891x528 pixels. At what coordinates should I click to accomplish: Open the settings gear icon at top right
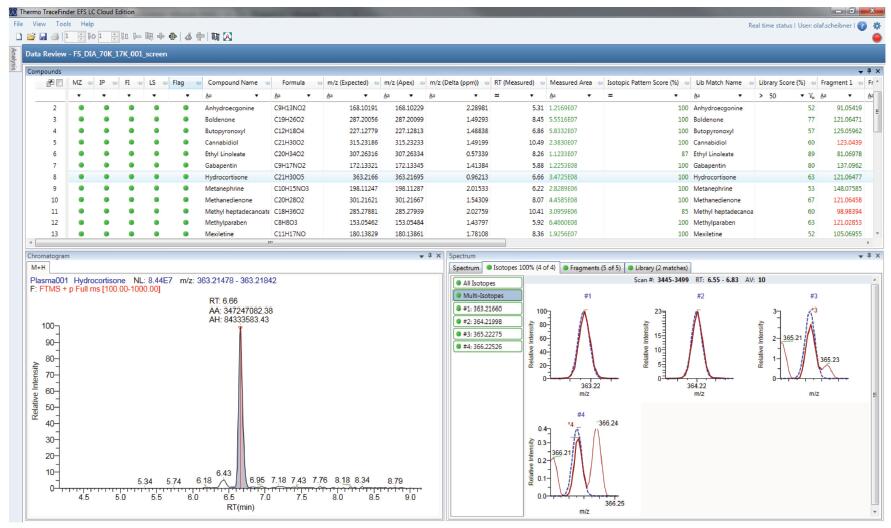click(877, 23)
